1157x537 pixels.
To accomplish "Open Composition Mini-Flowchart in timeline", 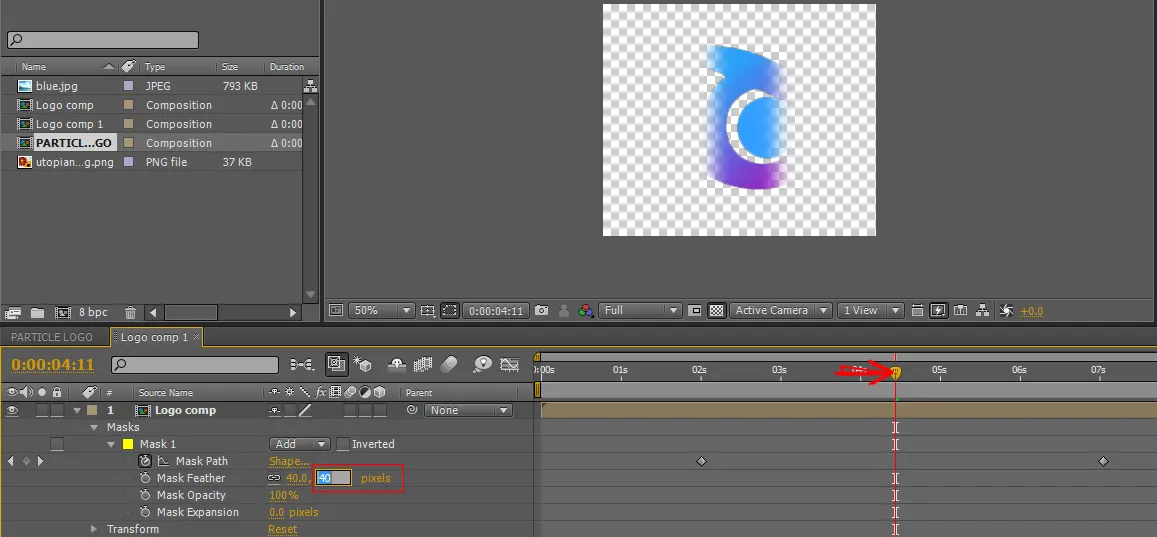I will [302, 364].
